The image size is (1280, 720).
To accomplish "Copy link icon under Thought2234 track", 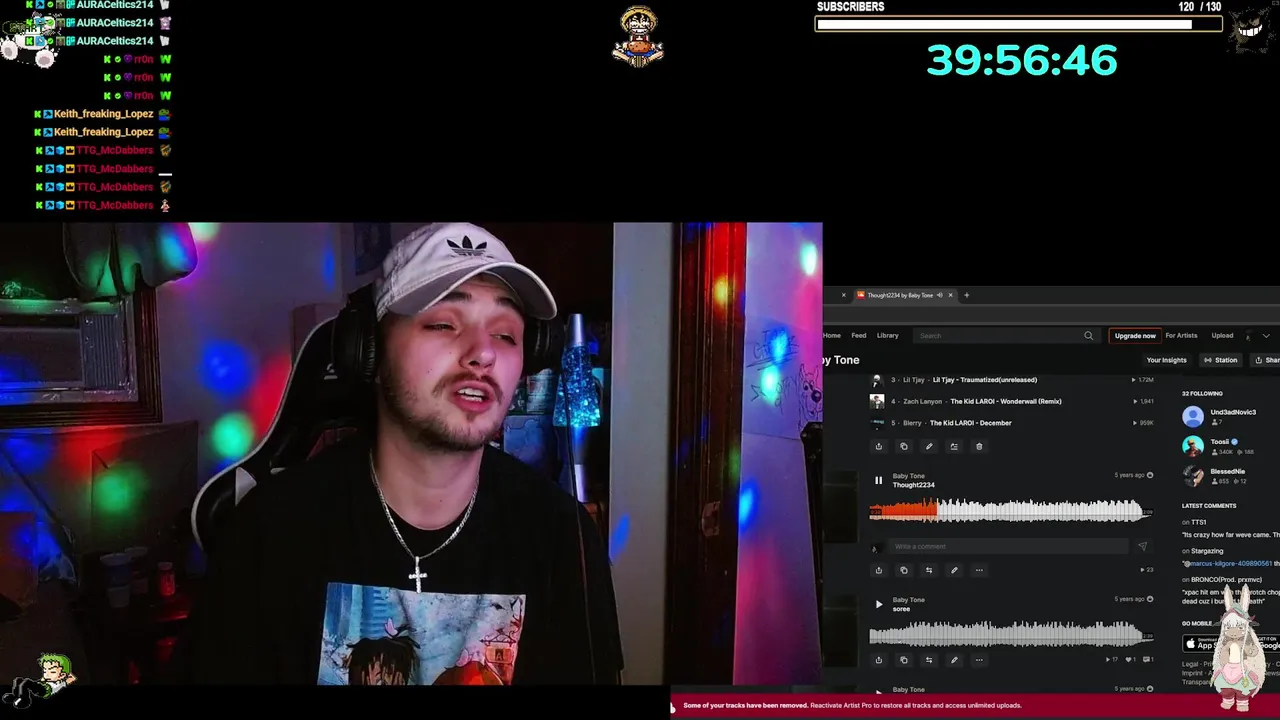I will coord(904,570).
